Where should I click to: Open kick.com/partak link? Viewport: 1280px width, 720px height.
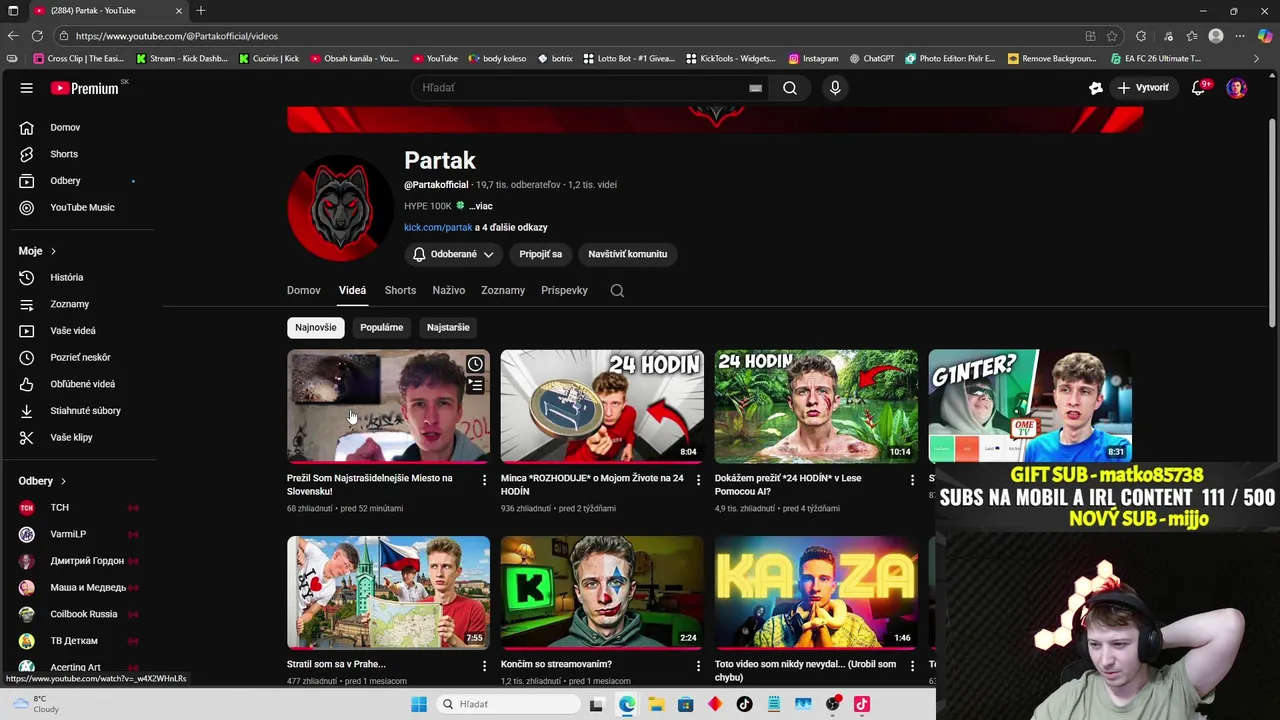438,227
